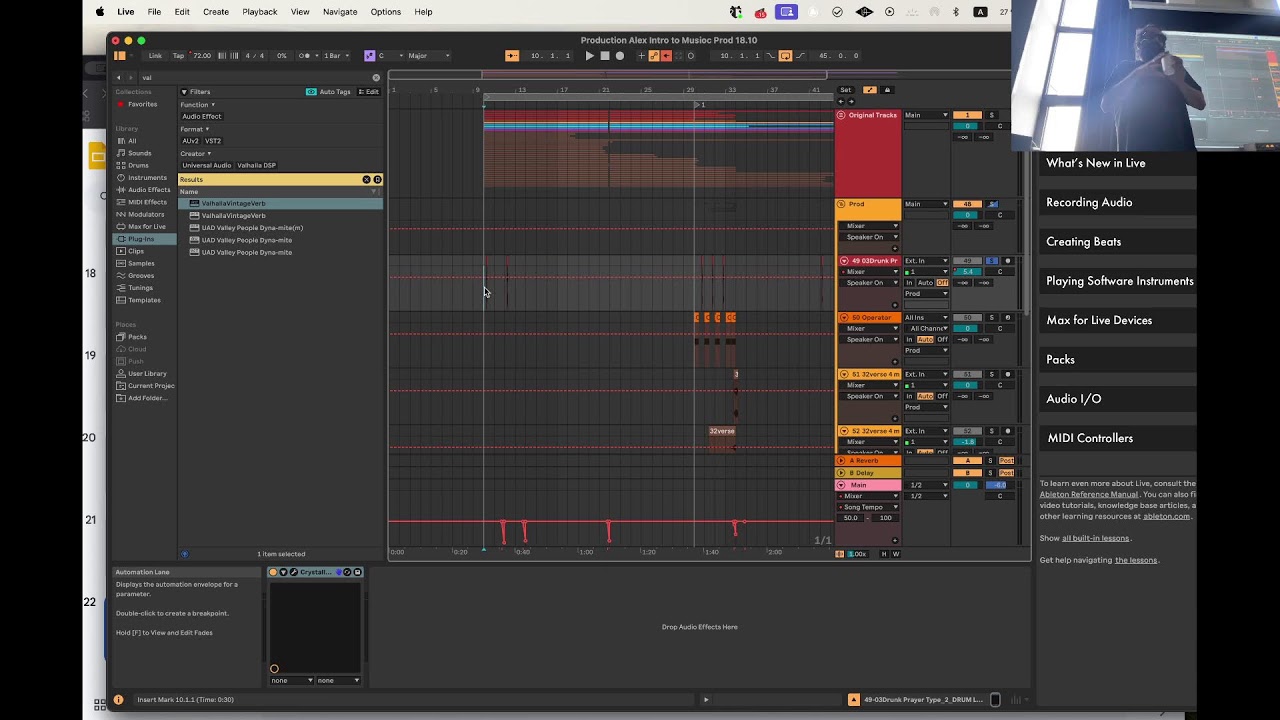
Task: Click the Tap tempo button
Action: (178, 56)
